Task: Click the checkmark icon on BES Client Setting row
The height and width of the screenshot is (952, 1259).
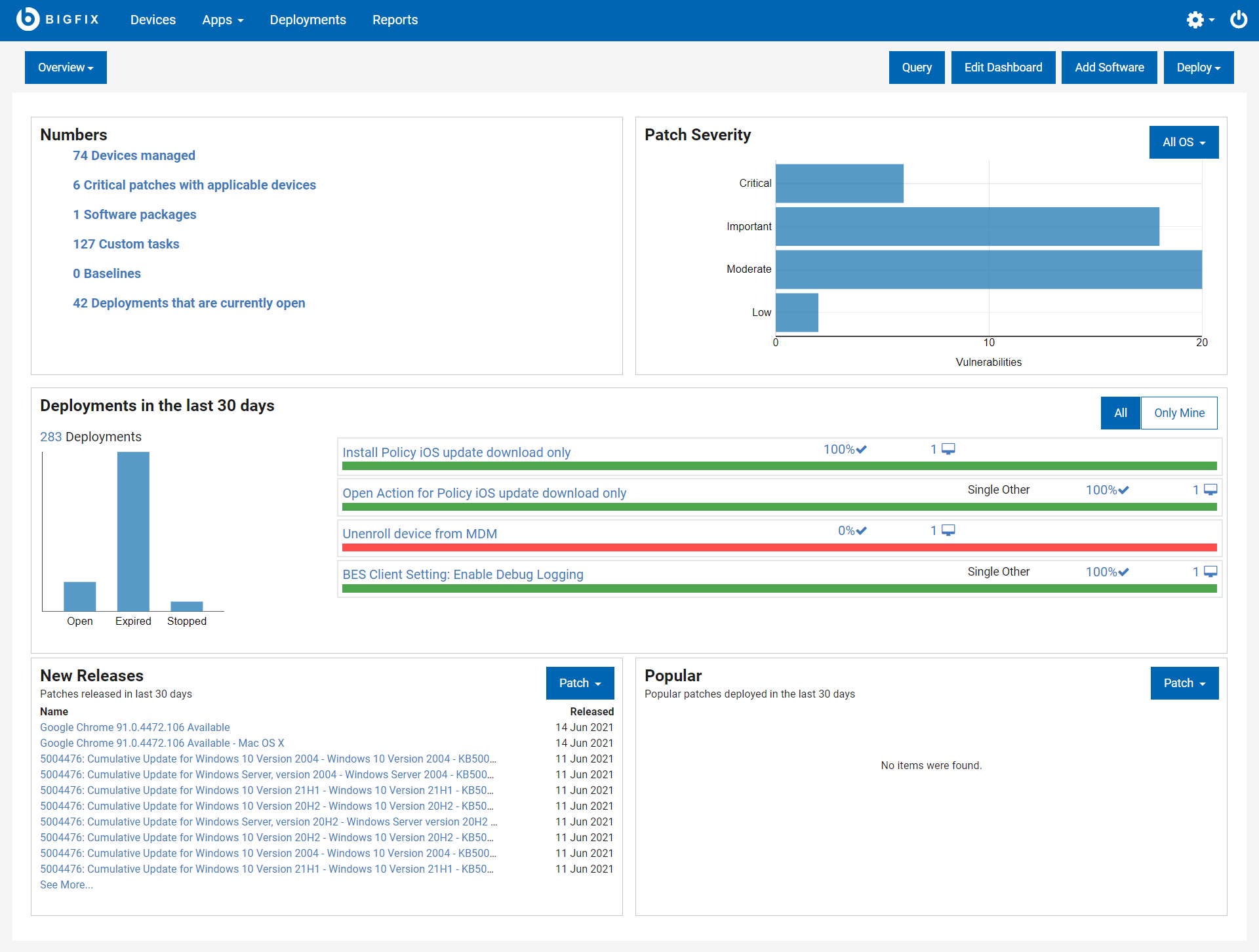Action: coord(1123,571)
